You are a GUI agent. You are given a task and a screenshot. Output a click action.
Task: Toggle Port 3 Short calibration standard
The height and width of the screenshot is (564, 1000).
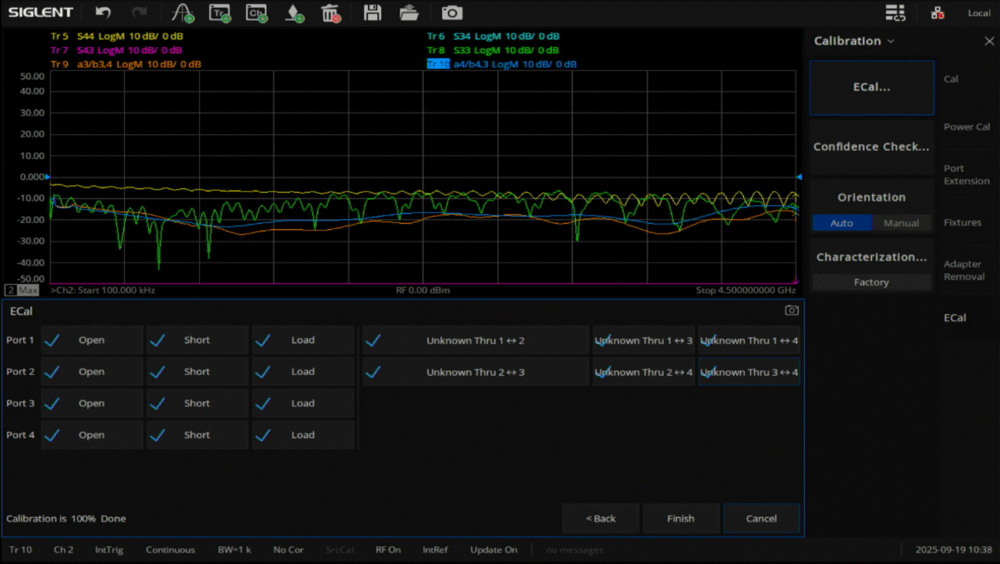[197, 403]
